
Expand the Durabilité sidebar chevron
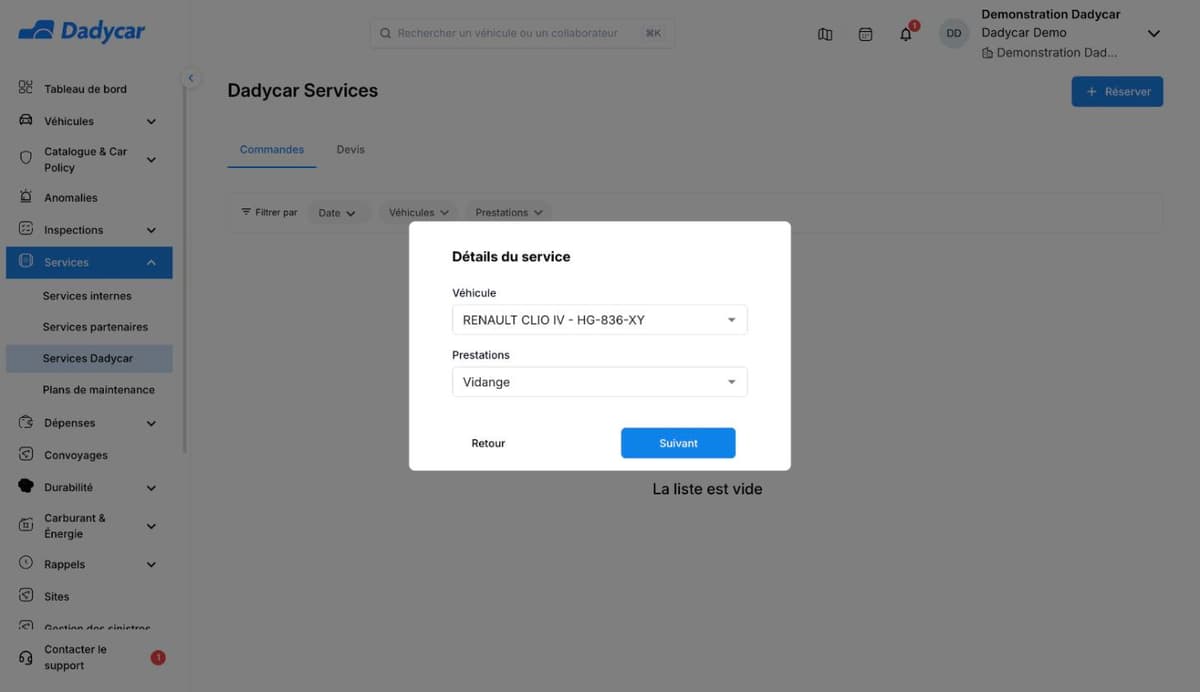coord(151,487)
